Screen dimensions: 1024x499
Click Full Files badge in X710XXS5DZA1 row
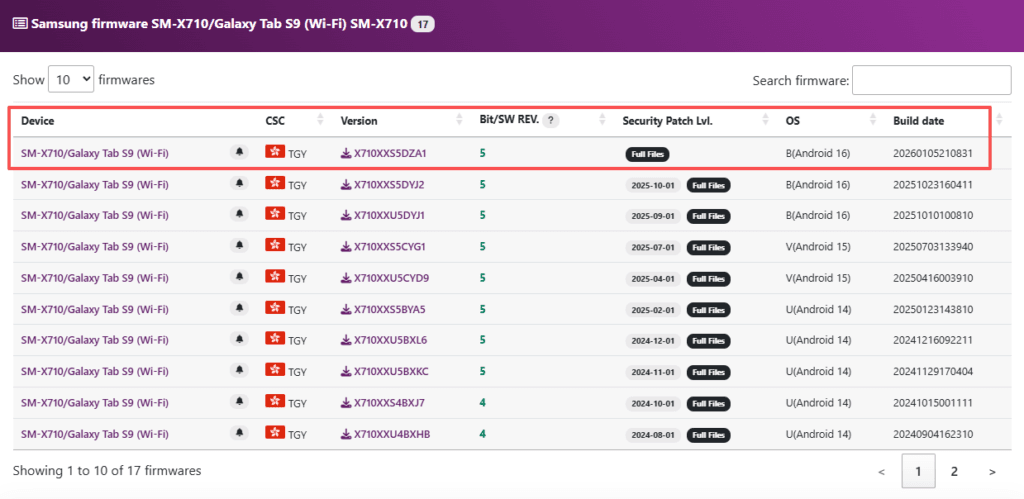[648, 154]
